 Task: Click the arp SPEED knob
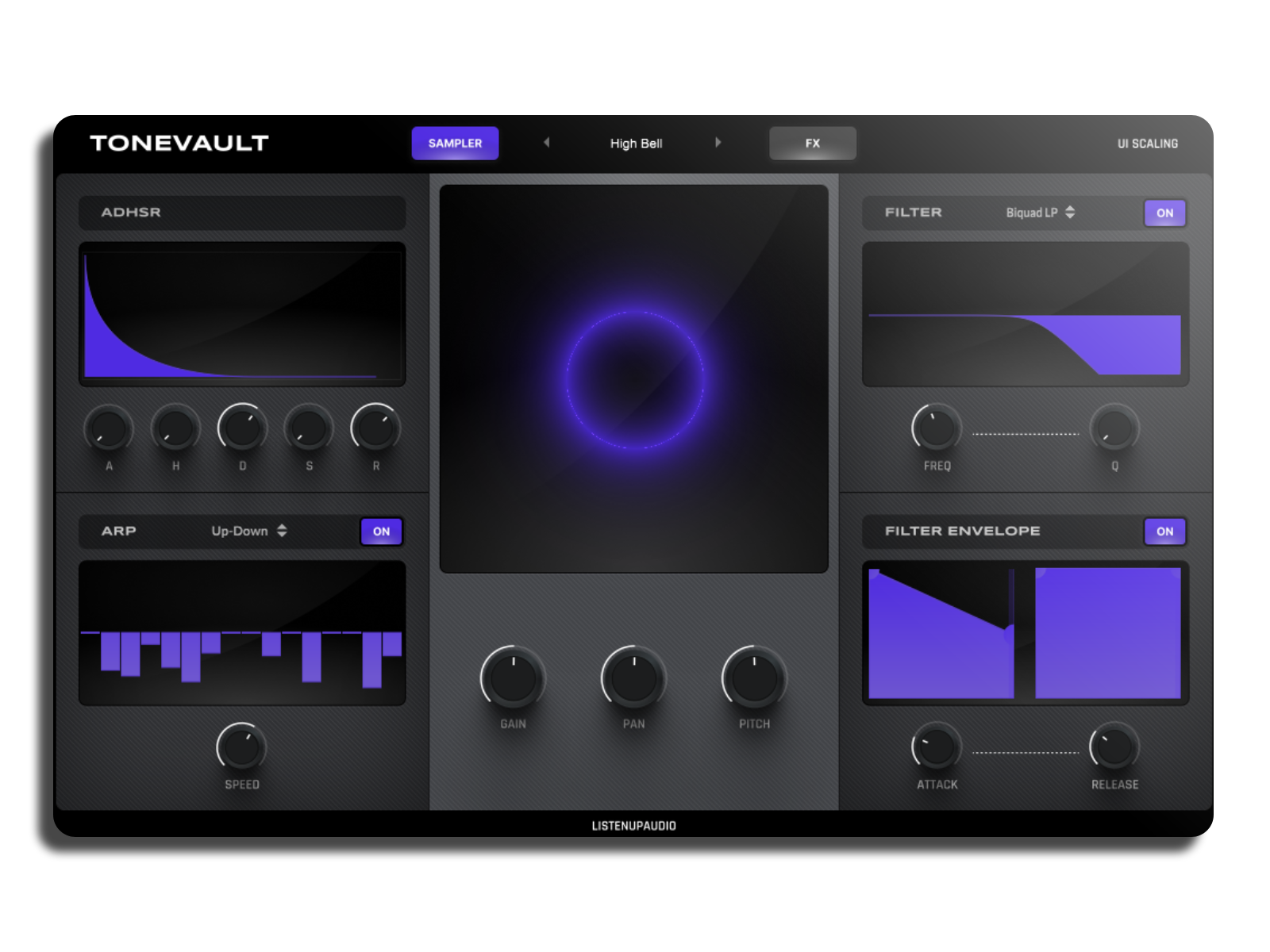click(x=241, y=747)
